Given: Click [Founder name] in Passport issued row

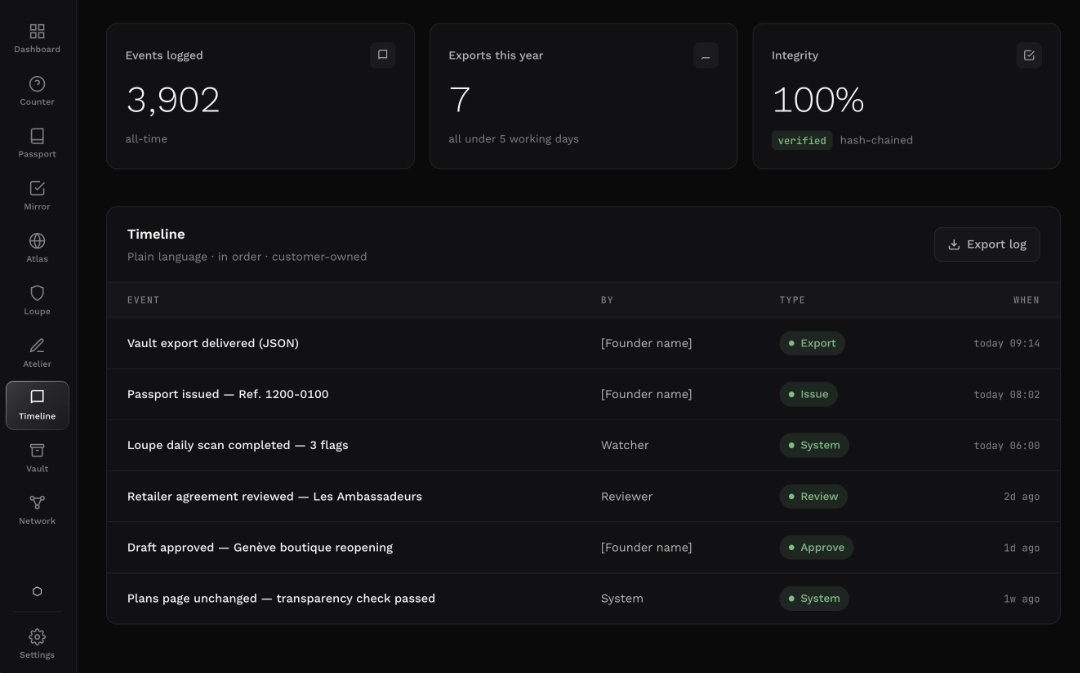Looking at the screenshot, I should [646, 394].
